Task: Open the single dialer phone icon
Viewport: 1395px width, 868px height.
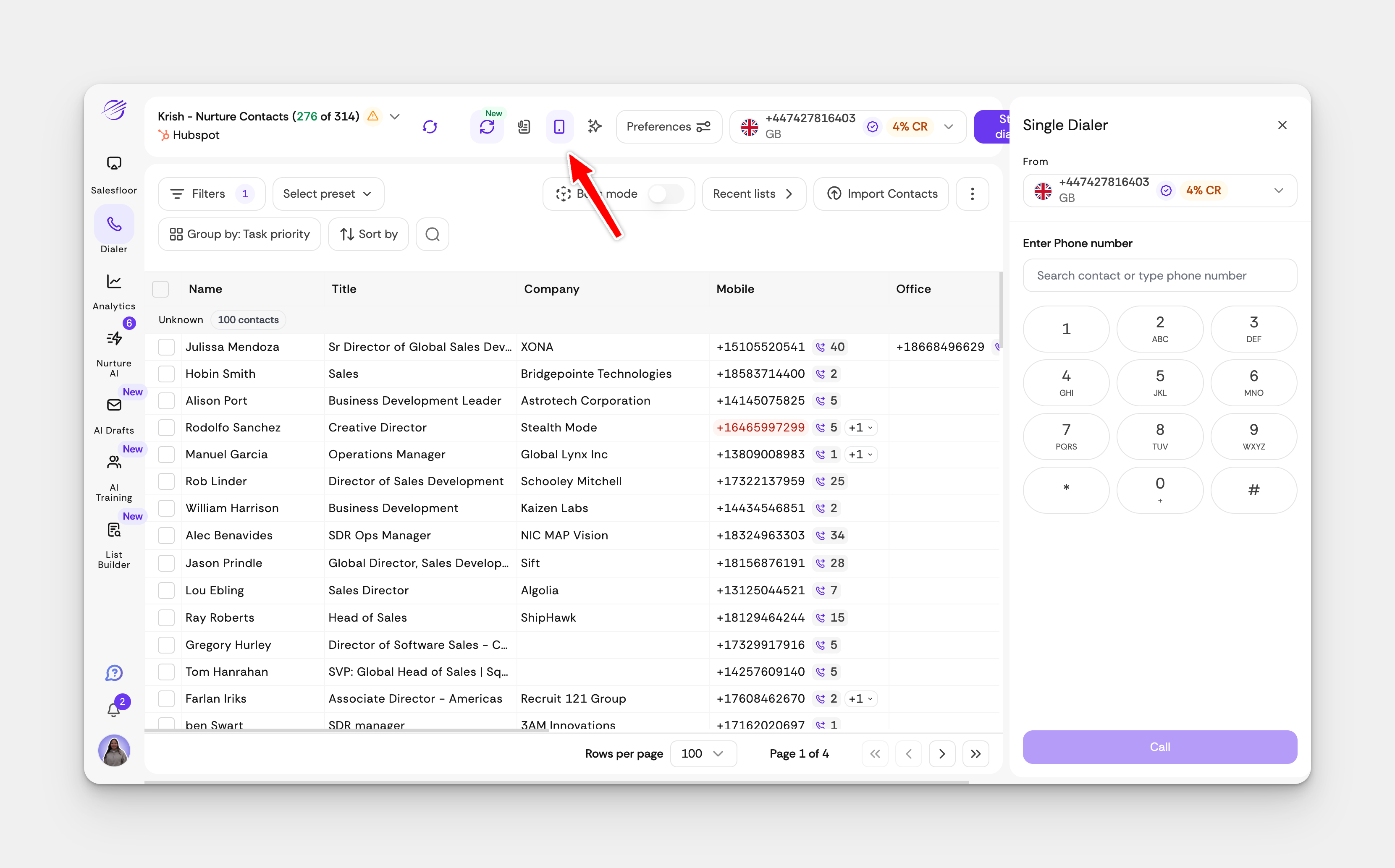Action: 559,126
